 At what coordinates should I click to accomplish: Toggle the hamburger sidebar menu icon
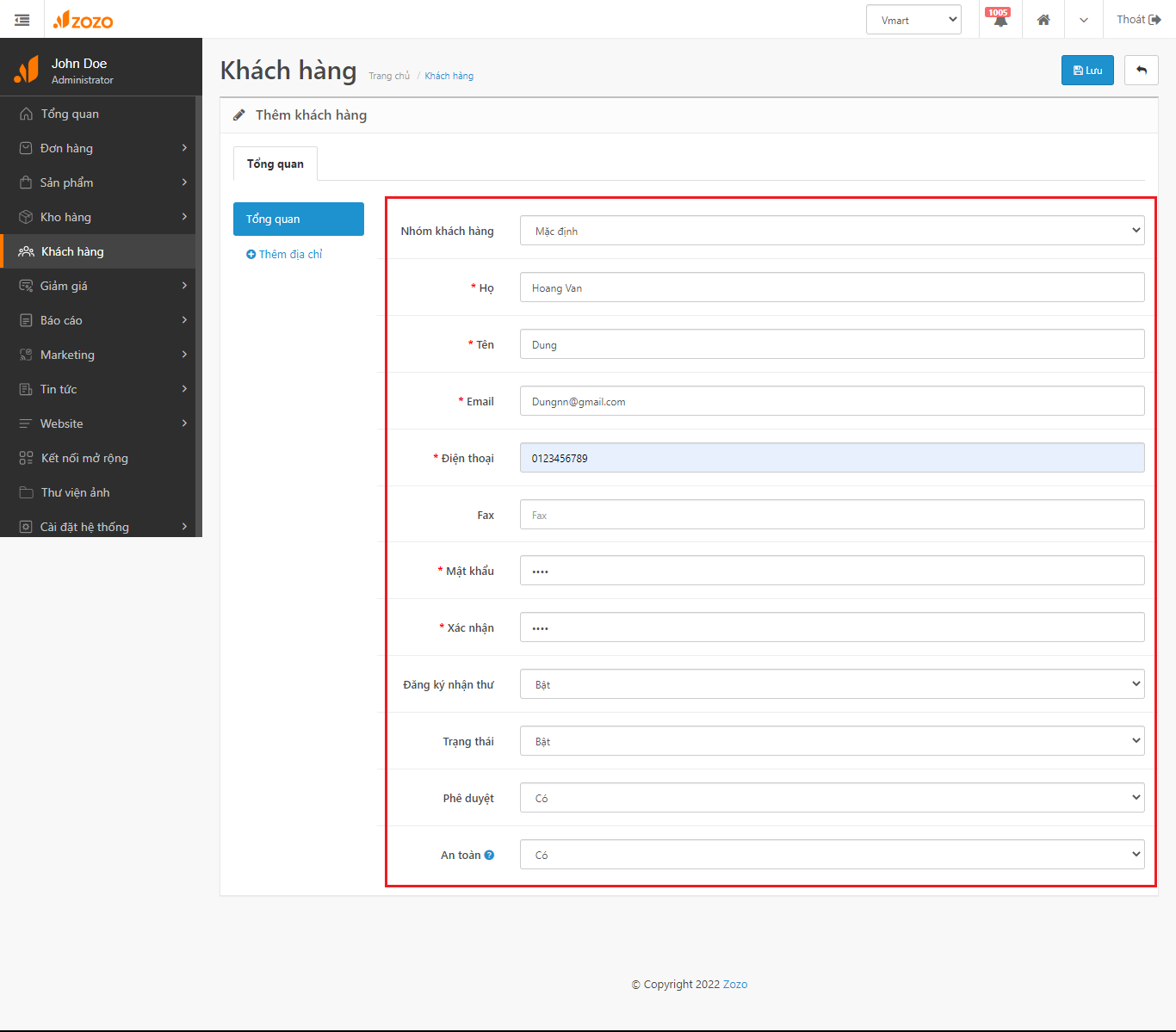tap(22, 20)
